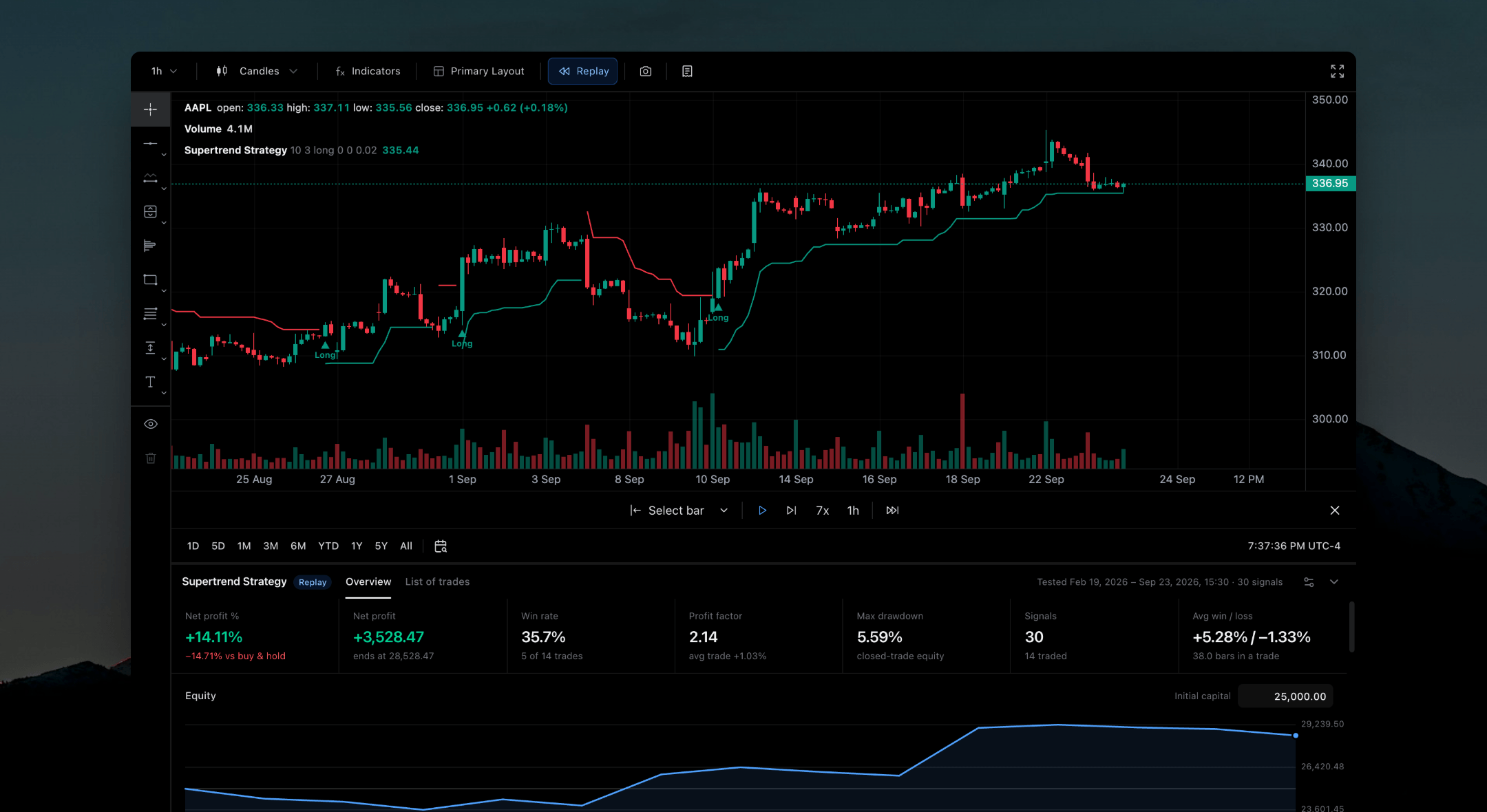Viewport: 1487px width, 812px height.
Task: Toggle drawings visibility eye icon
Action: click(151, 424)
